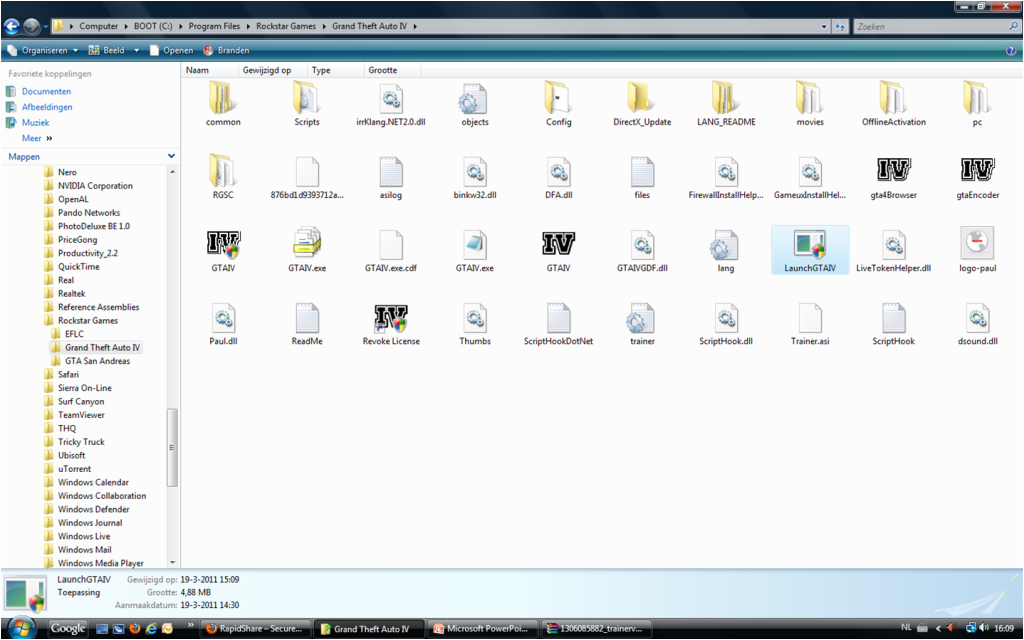The height and width of the screenshot is (640, 1024).
Task: Sort files by the Grootte column
Action: pyautogui.click(x=392, y=70)
